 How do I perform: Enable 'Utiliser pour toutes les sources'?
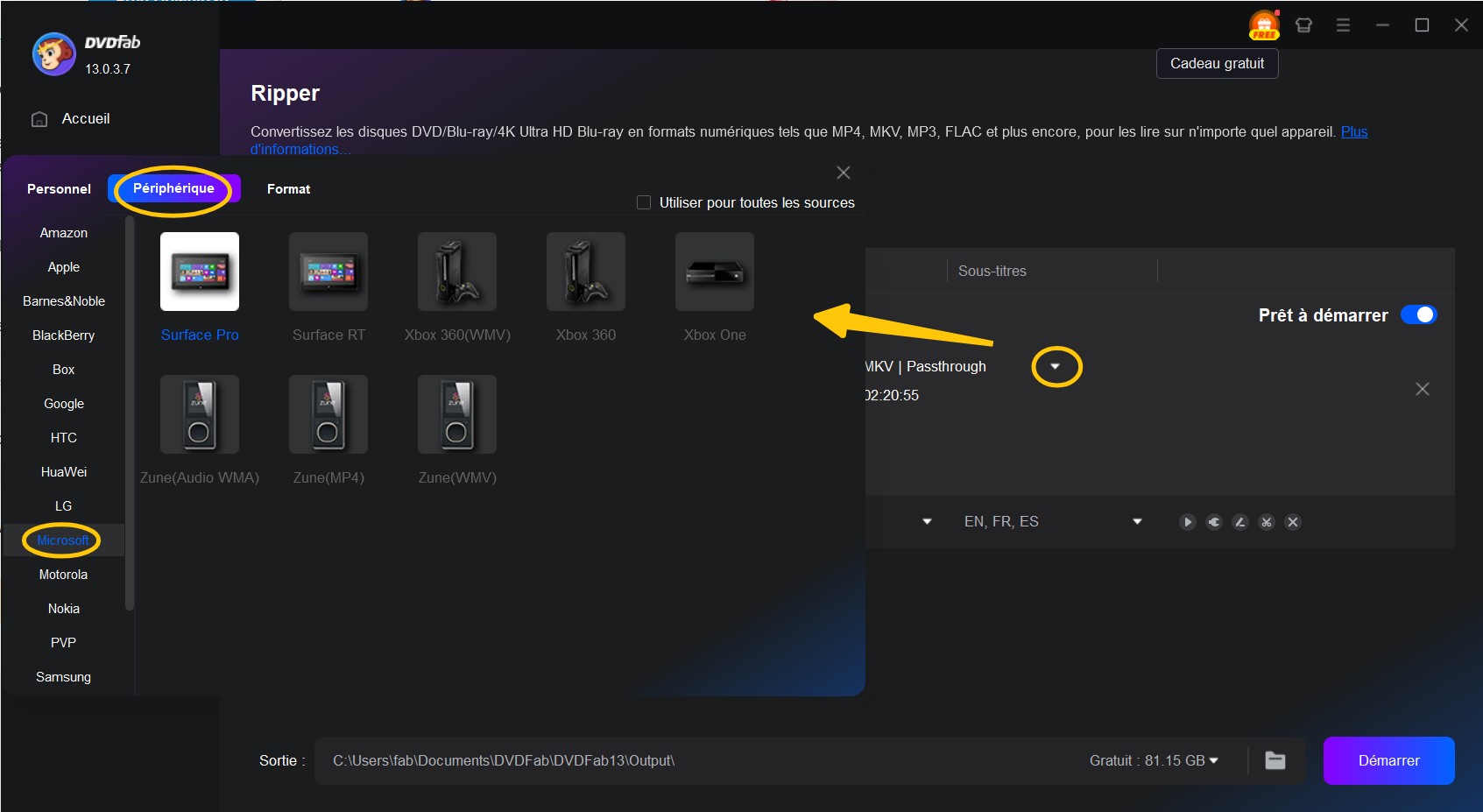pos(642,202)
